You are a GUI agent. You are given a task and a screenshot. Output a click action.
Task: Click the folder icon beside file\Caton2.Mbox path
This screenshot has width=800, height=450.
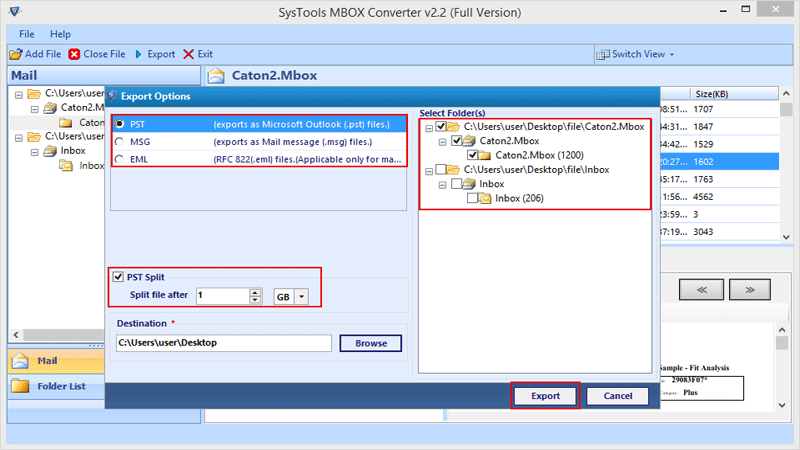tap(453, 127)
